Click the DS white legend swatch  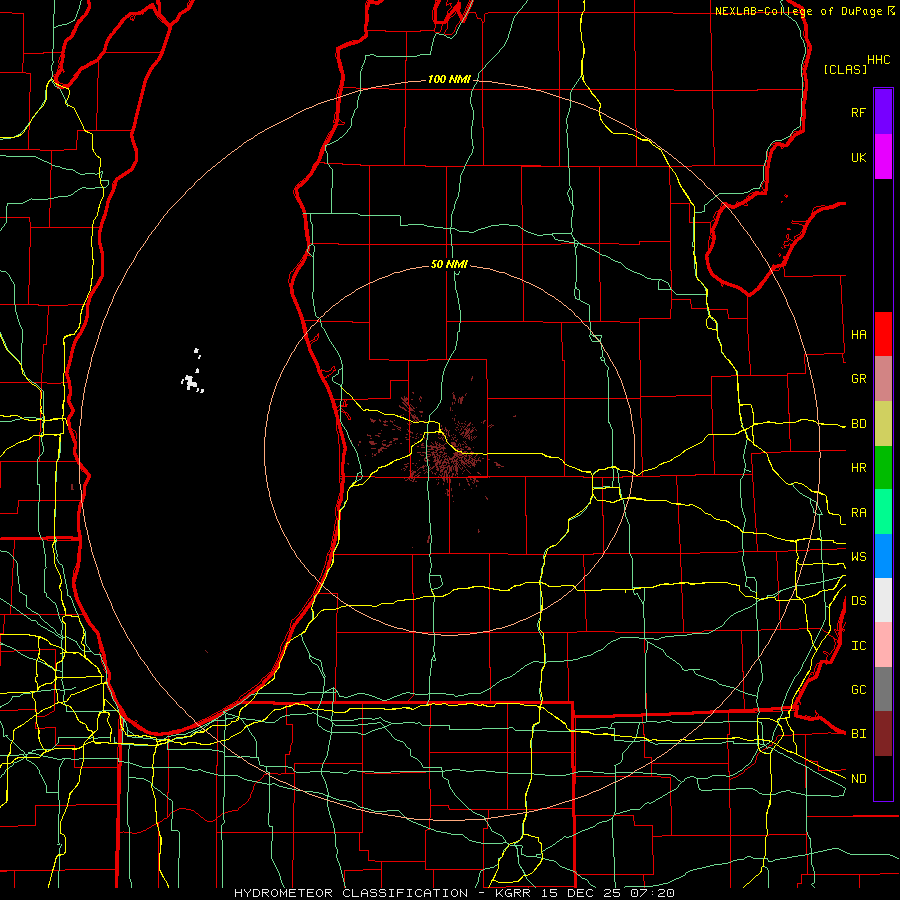click(x=883, y=600)
